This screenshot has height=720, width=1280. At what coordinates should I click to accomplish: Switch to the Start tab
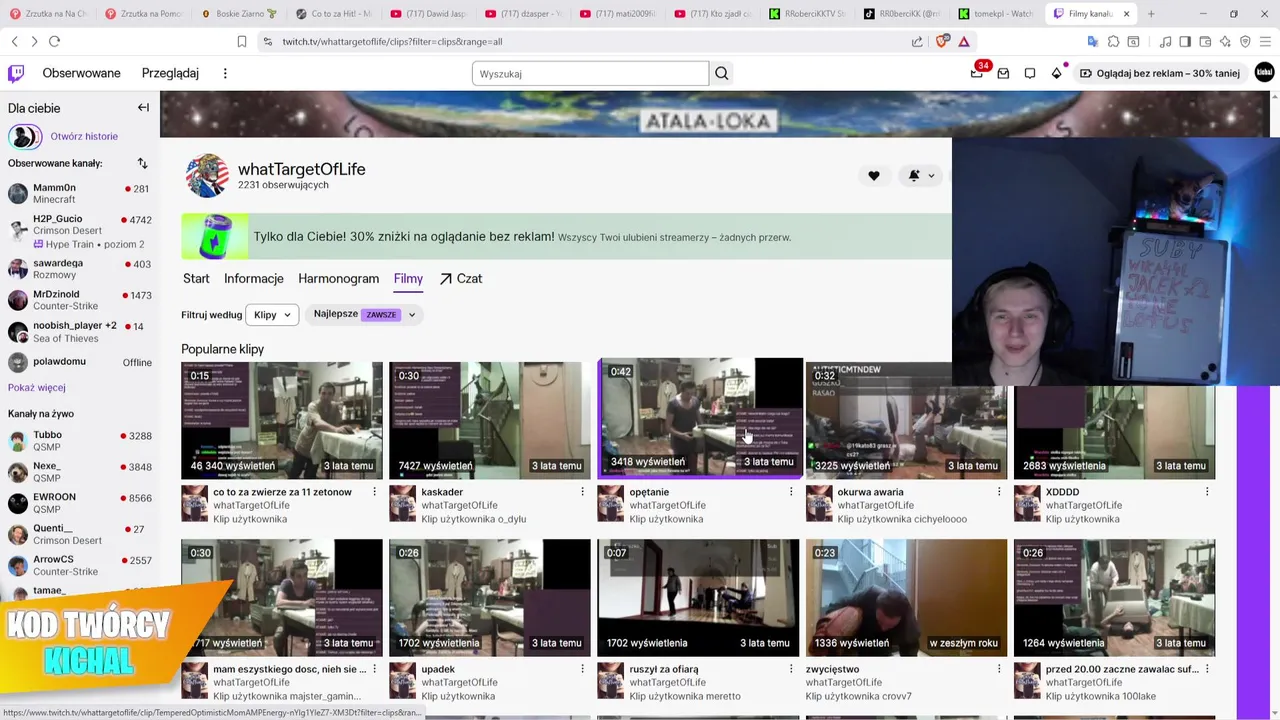[x=196, y=279]
